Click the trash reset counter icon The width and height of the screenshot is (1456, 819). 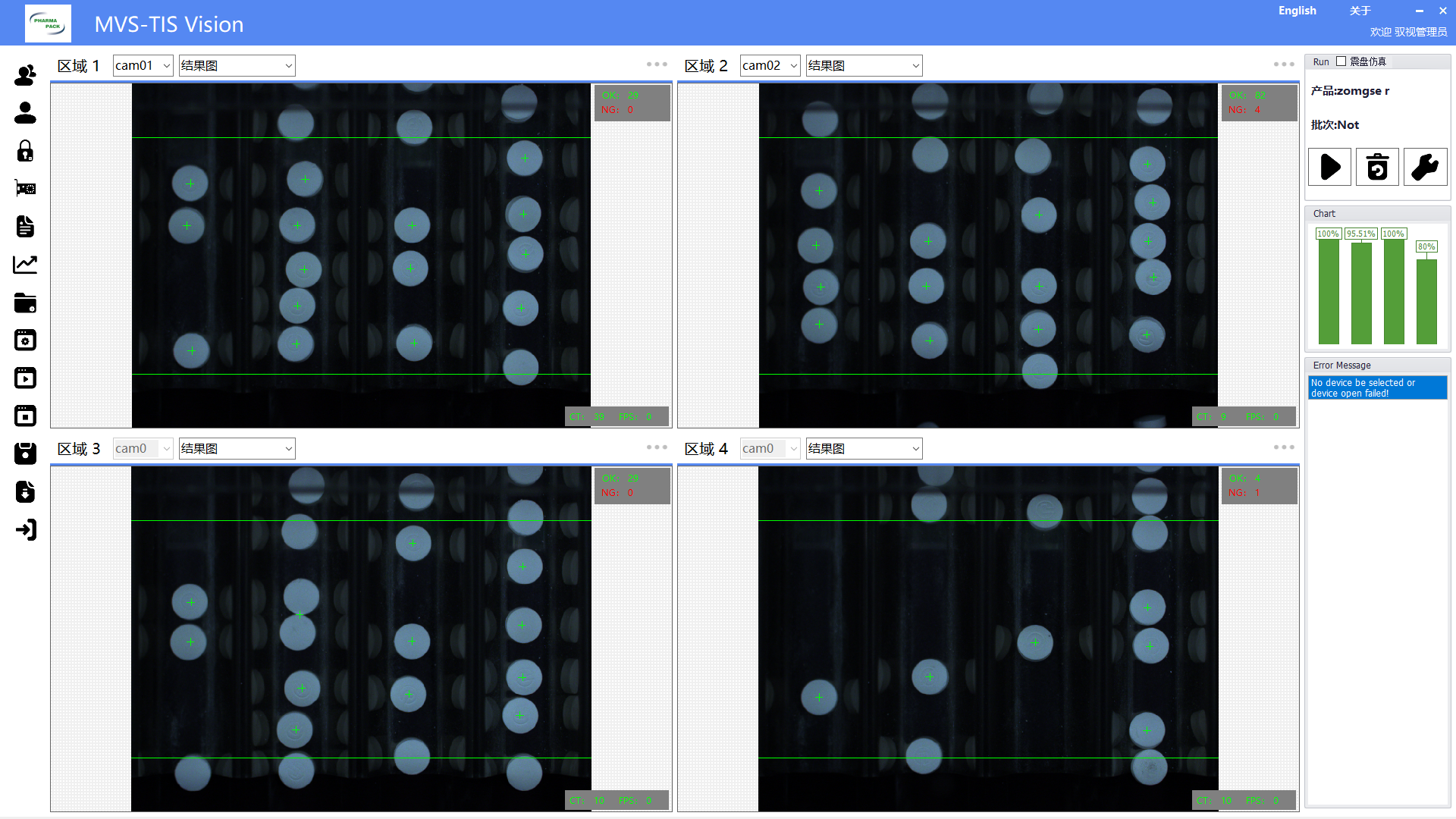tap(1377, 167)
